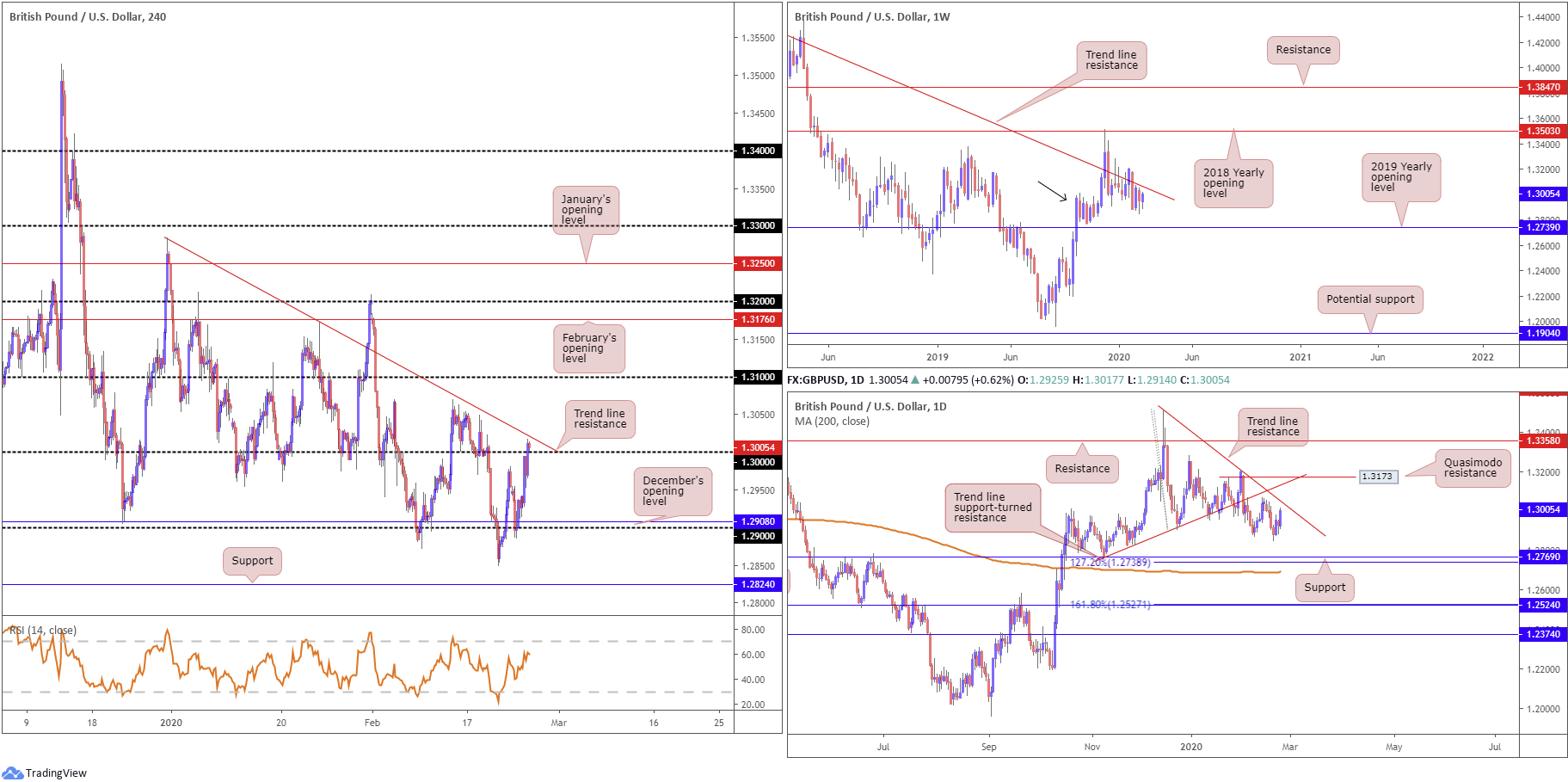Viewport: 1568px width, 782px height.
Task: Select the 1.33000 price label
Action: [758, 225]
